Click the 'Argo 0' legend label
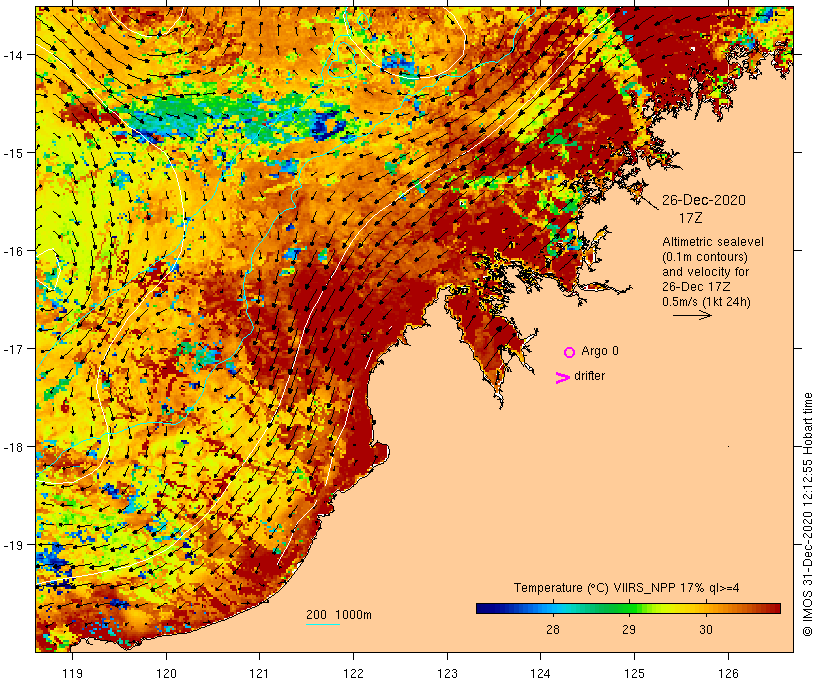The image size is (820, 680). click(x=600, y=351)
